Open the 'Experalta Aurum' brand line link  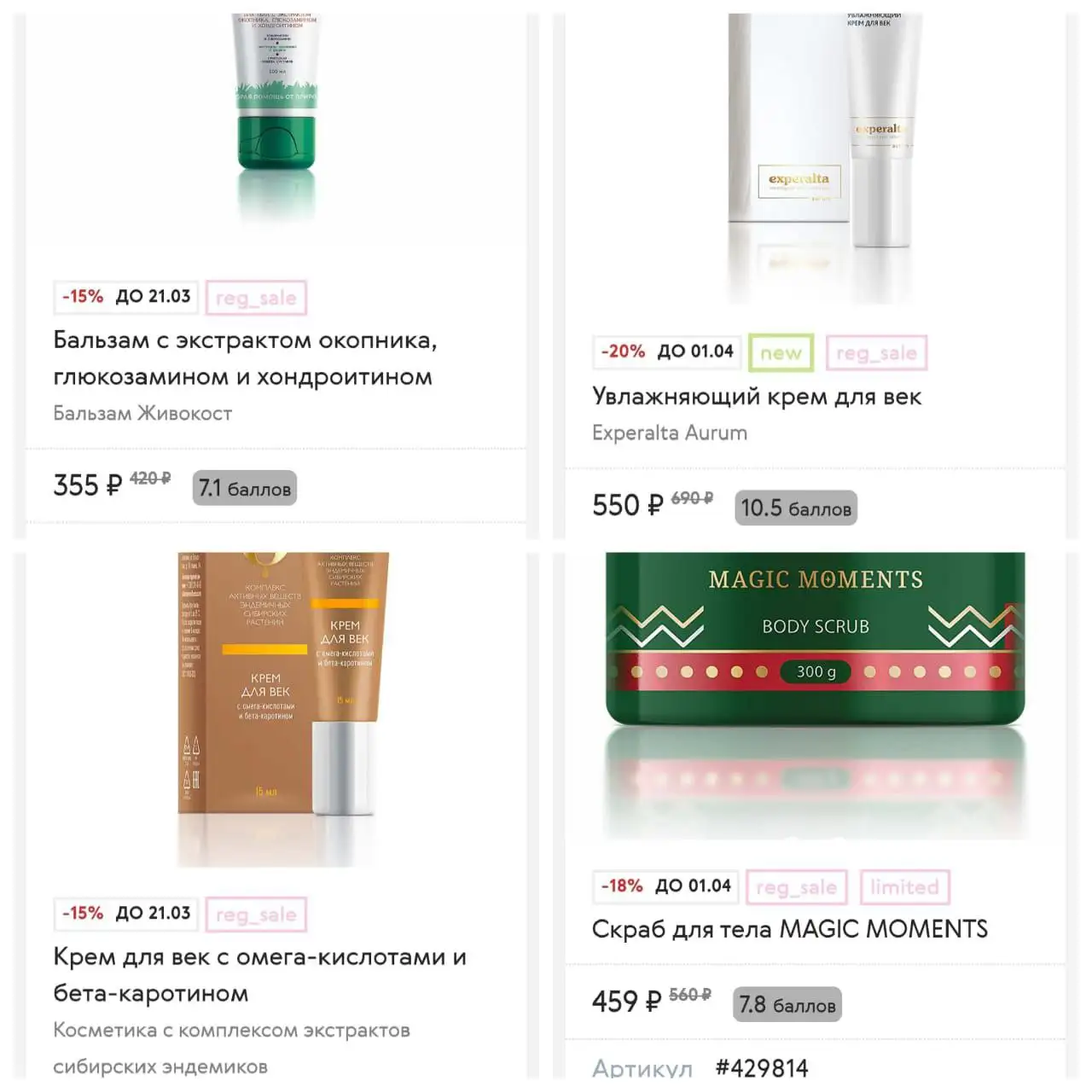coord(670,433)
